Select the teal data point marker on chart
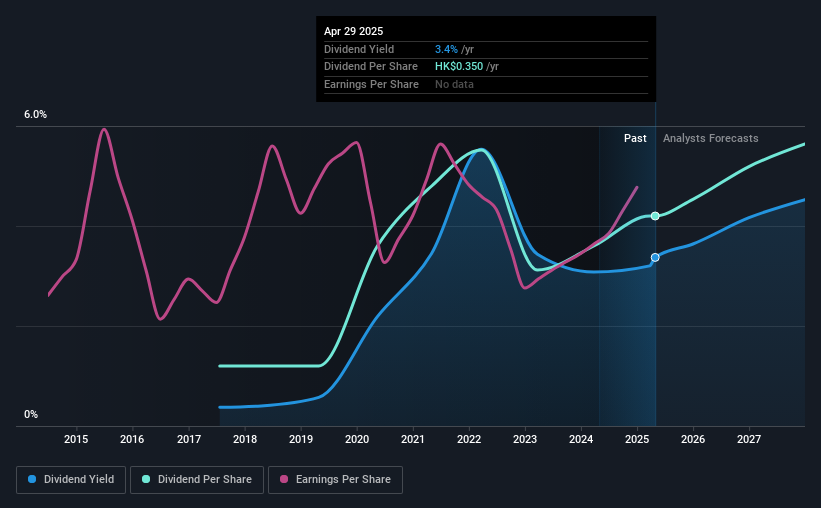821x508 pixels. (655, 216)
